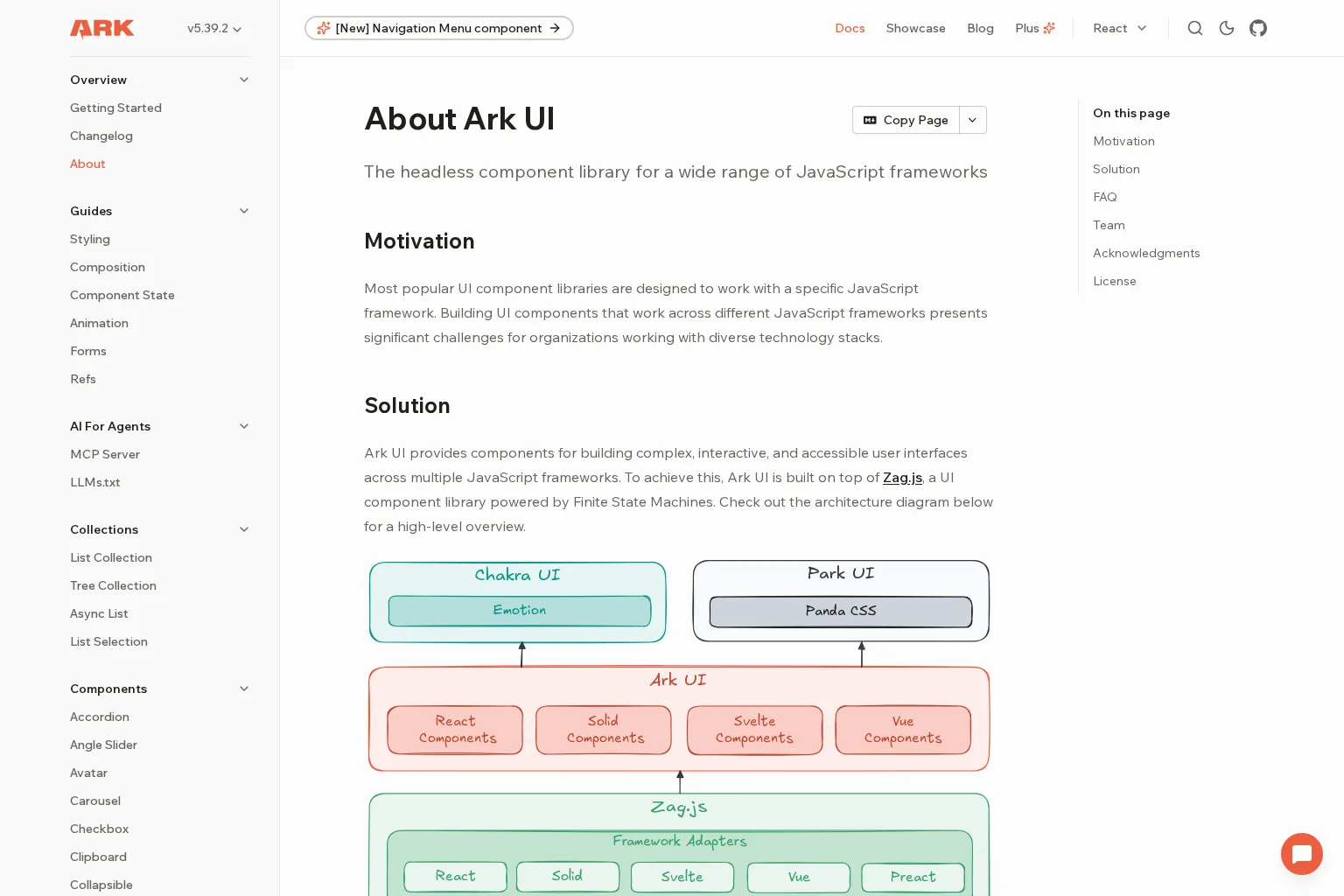Open the Blog page
The image size is (1344, 896).
coord(980,28)
